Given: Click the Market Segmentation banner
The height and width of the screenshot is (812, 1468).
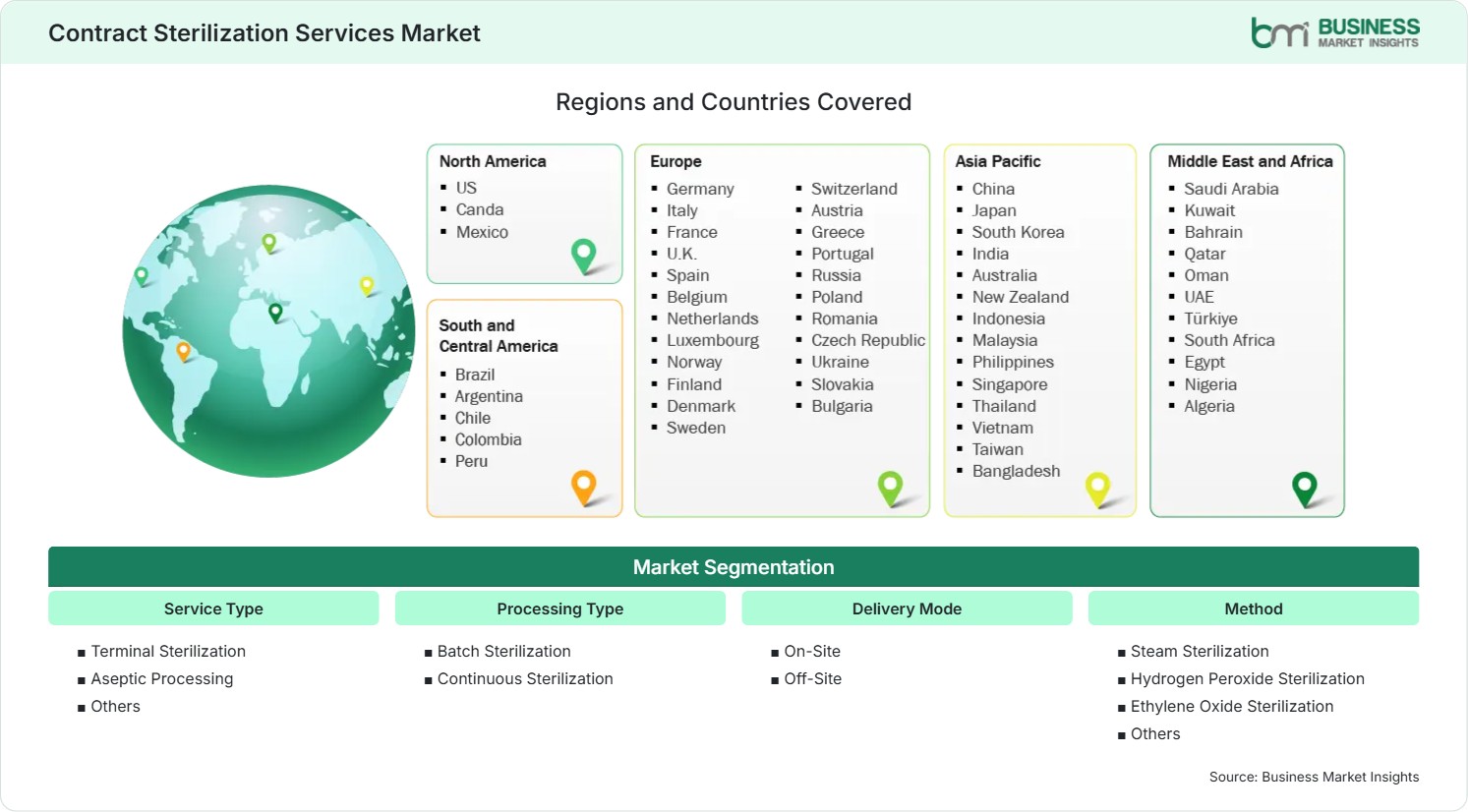Looking at the screenshot, I should pyautogui.click(x=734, y=567).
